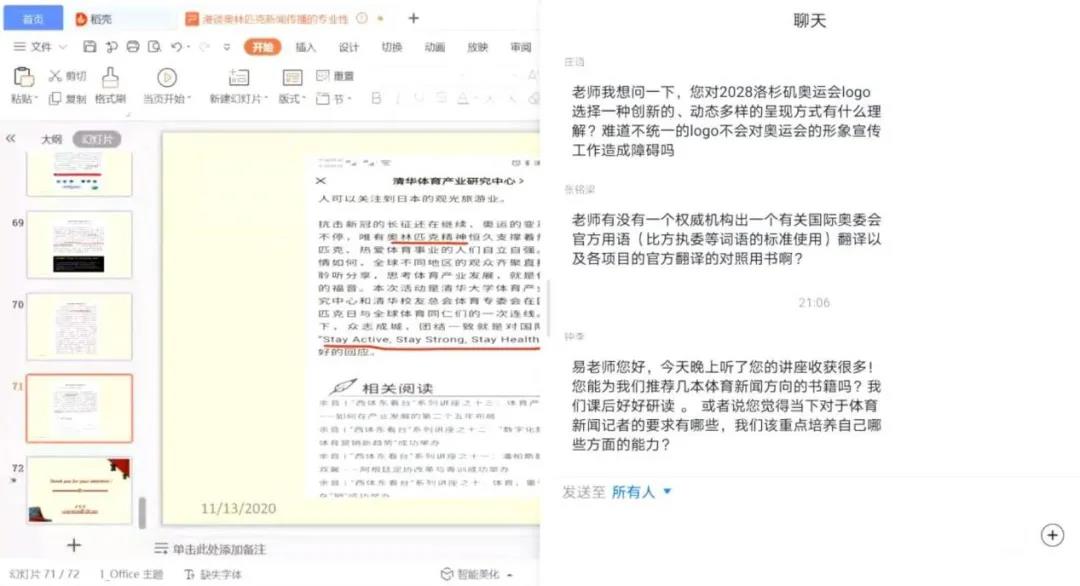Open the 插入 Insert ribbon tab
Screen dimensions: 1080x586
tap(305, 47)
